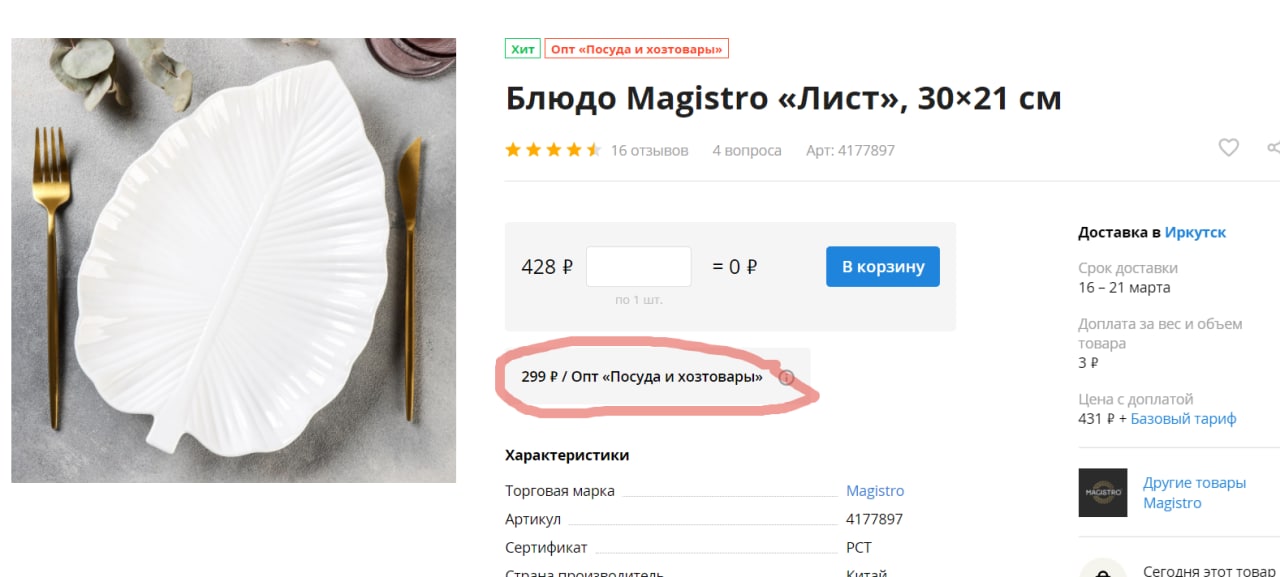Click the «Характеристики» section heading
This screenshot has height=577, width=1280.
coord(567,455)
